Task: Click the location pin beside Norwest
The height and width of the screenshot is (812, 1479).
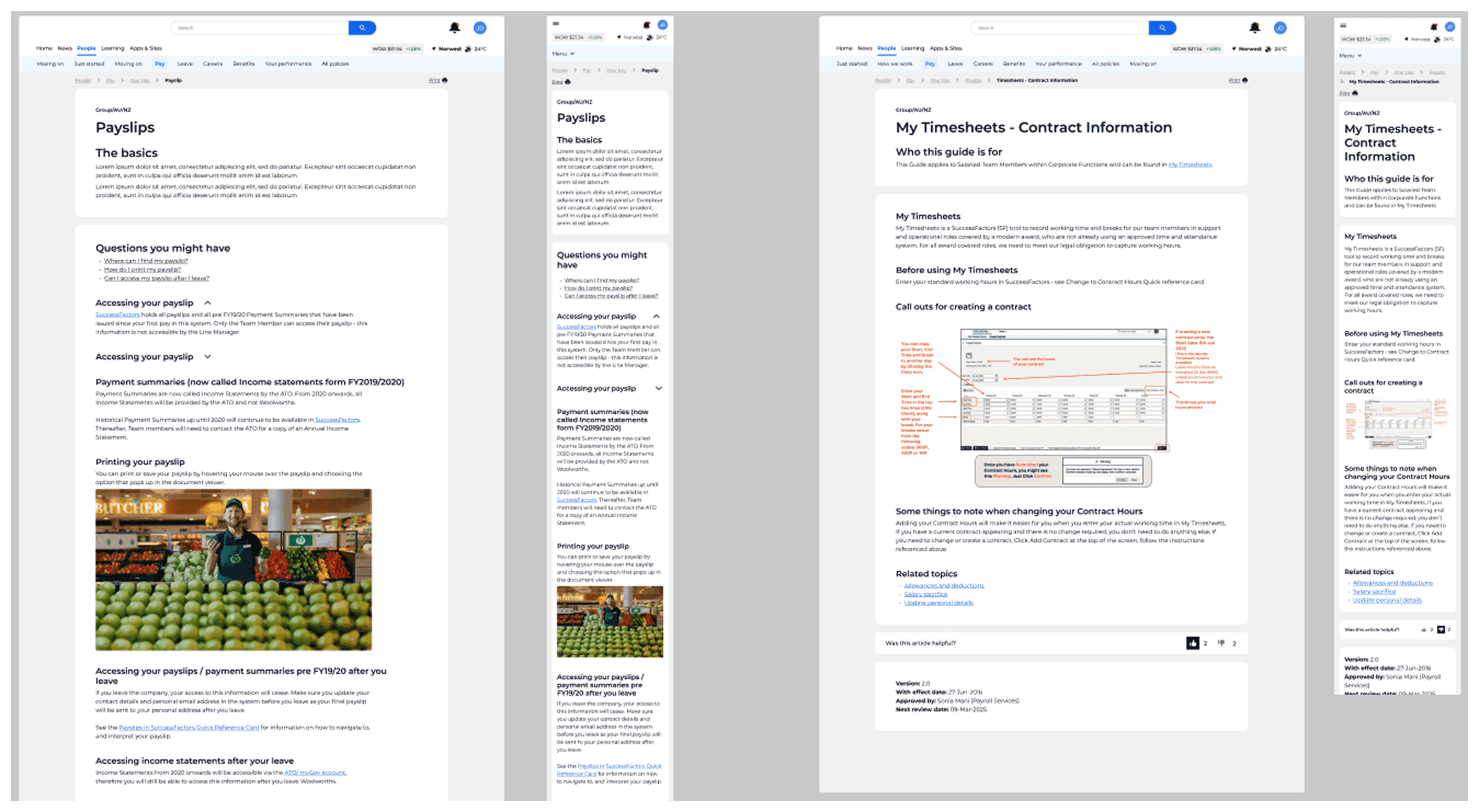Action: [435, 49]
